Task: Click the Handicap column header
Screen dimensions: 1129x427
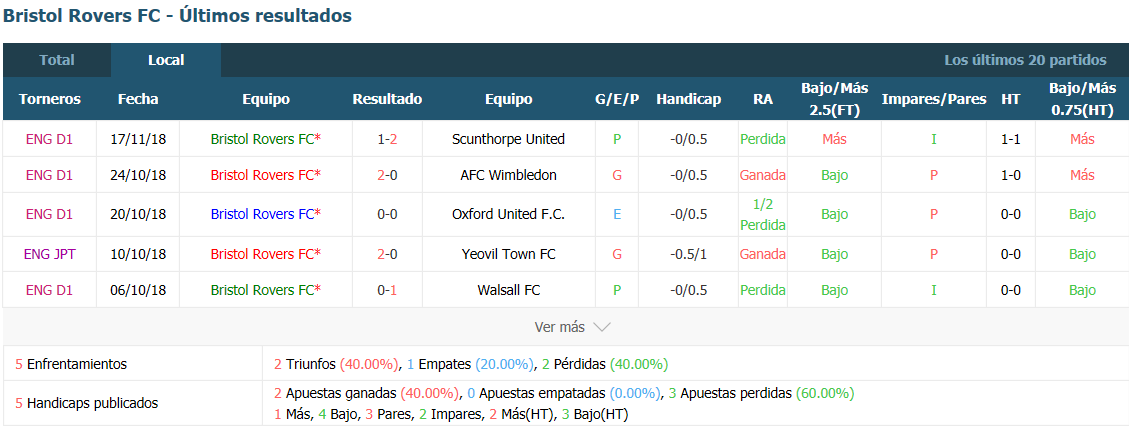Action: [688, 99]
